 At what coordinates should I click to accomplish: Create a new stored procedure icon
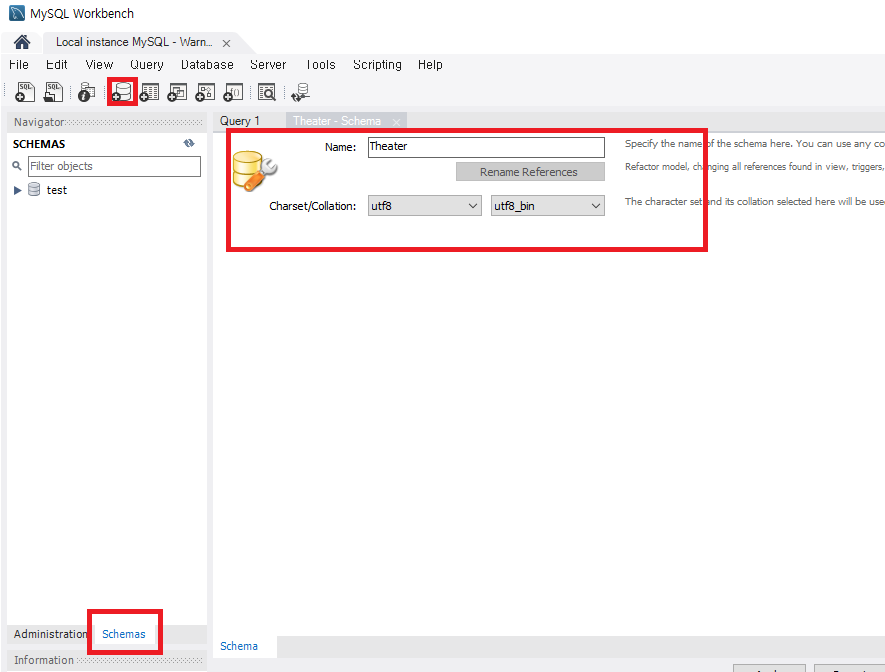pyautogui.click(x=205, y=92)
